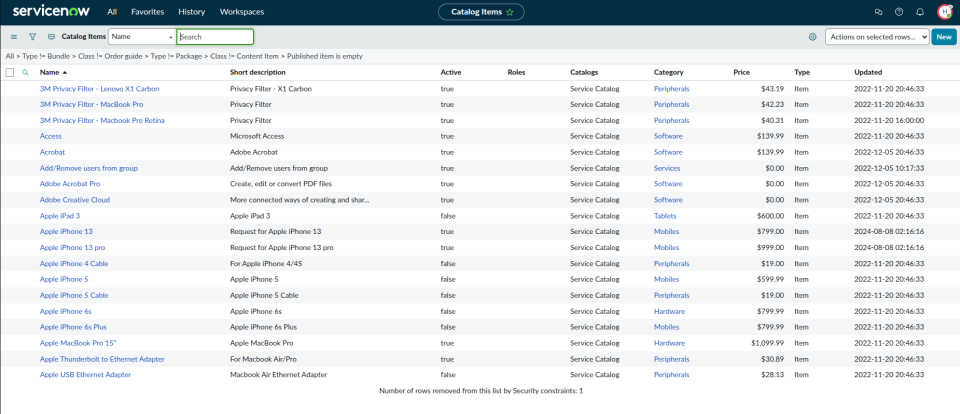Open the All menu

112,12
